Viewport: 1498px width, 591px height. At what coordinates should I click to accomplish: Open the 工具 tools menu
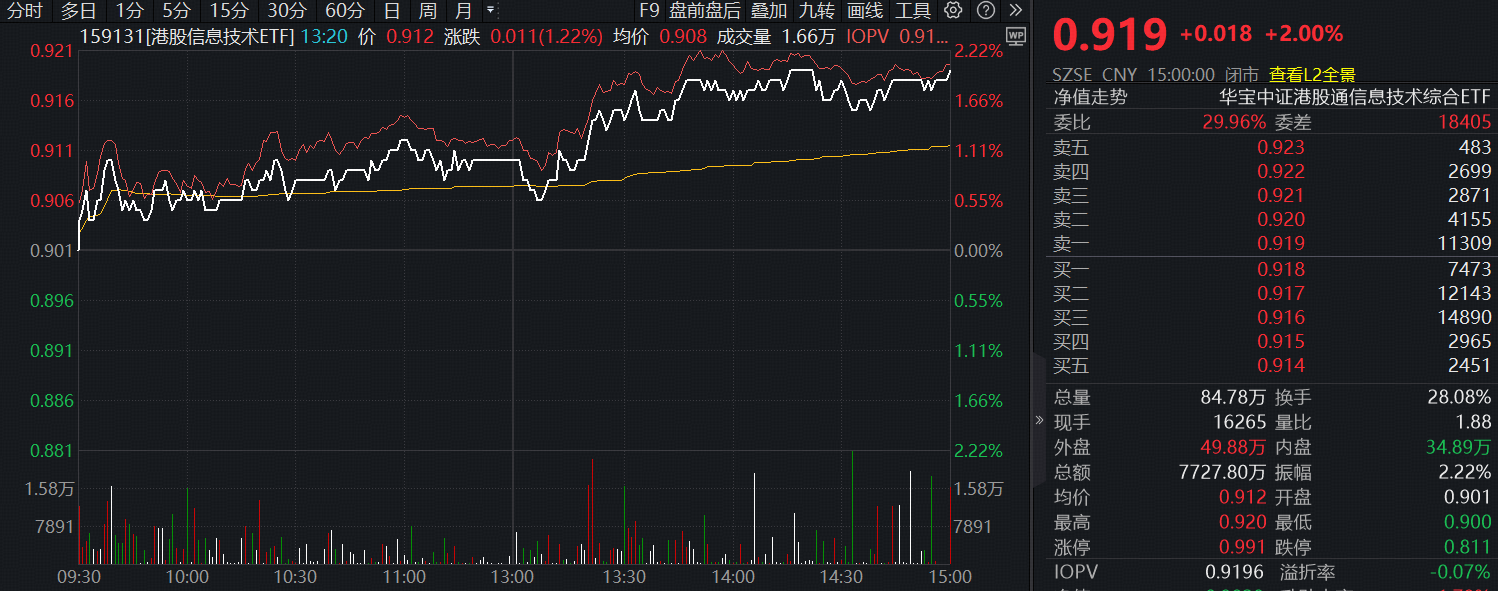point(912,11)
